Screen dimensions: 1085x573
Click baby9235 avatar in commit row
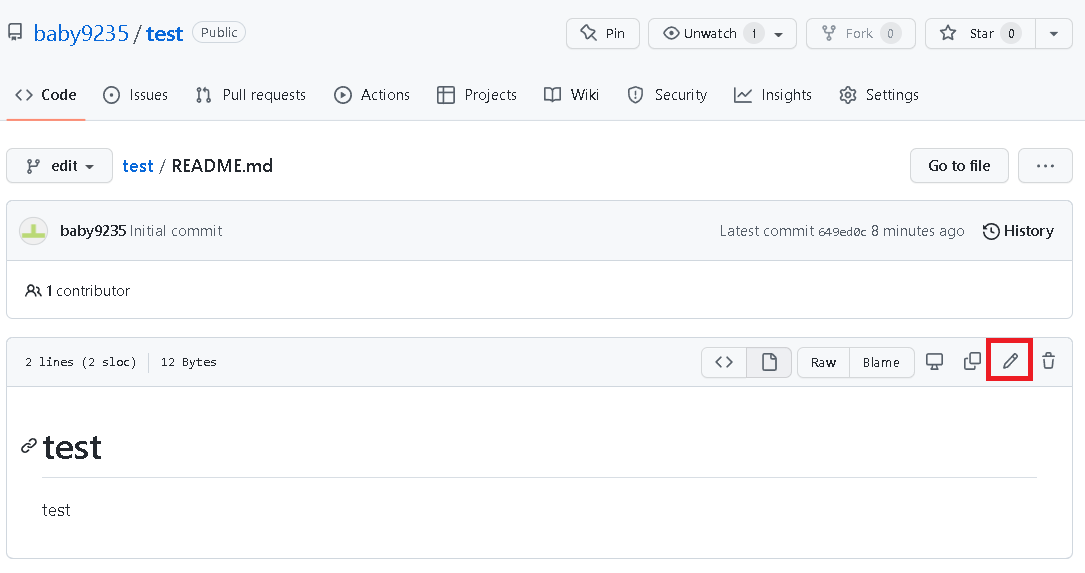(x=33, y=231)
